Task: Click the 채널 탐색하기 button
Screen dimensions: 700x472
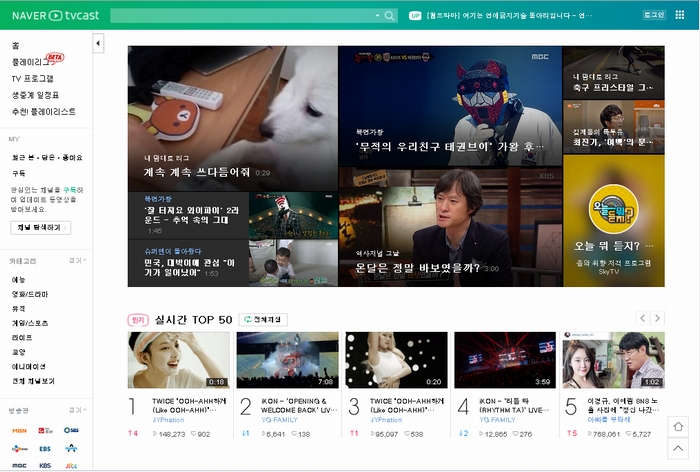Action: pos(41,228)
